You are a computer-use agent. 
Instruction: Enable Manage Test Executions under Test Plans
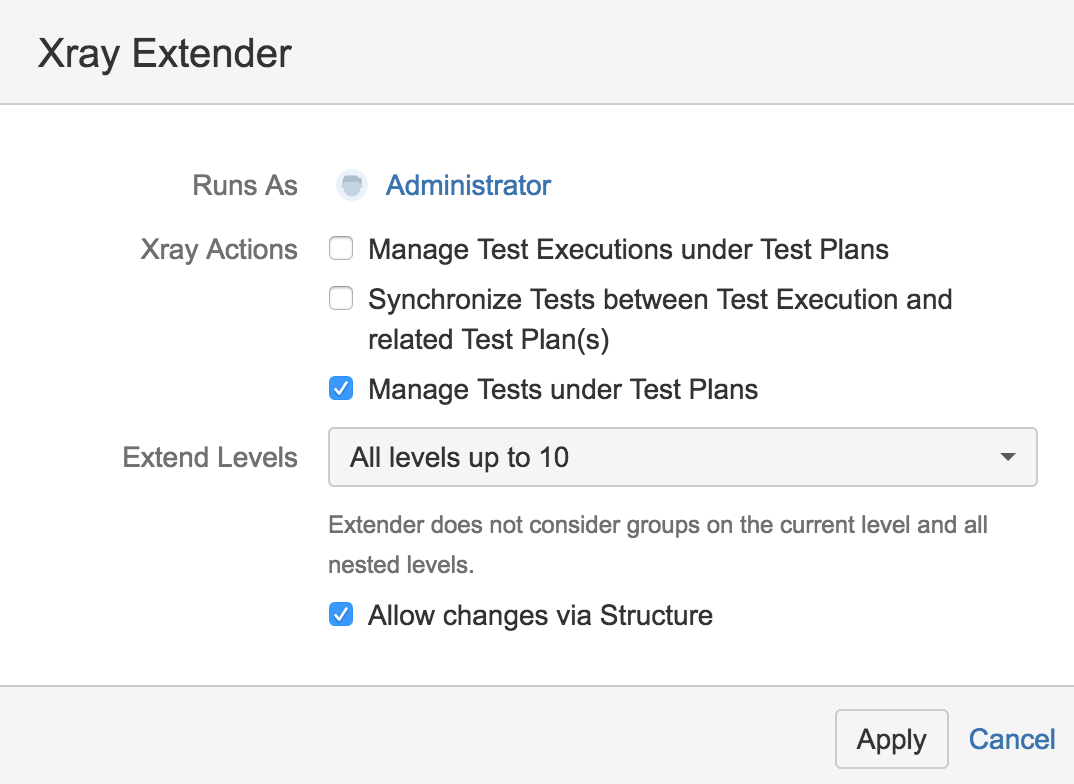[341, 249]
